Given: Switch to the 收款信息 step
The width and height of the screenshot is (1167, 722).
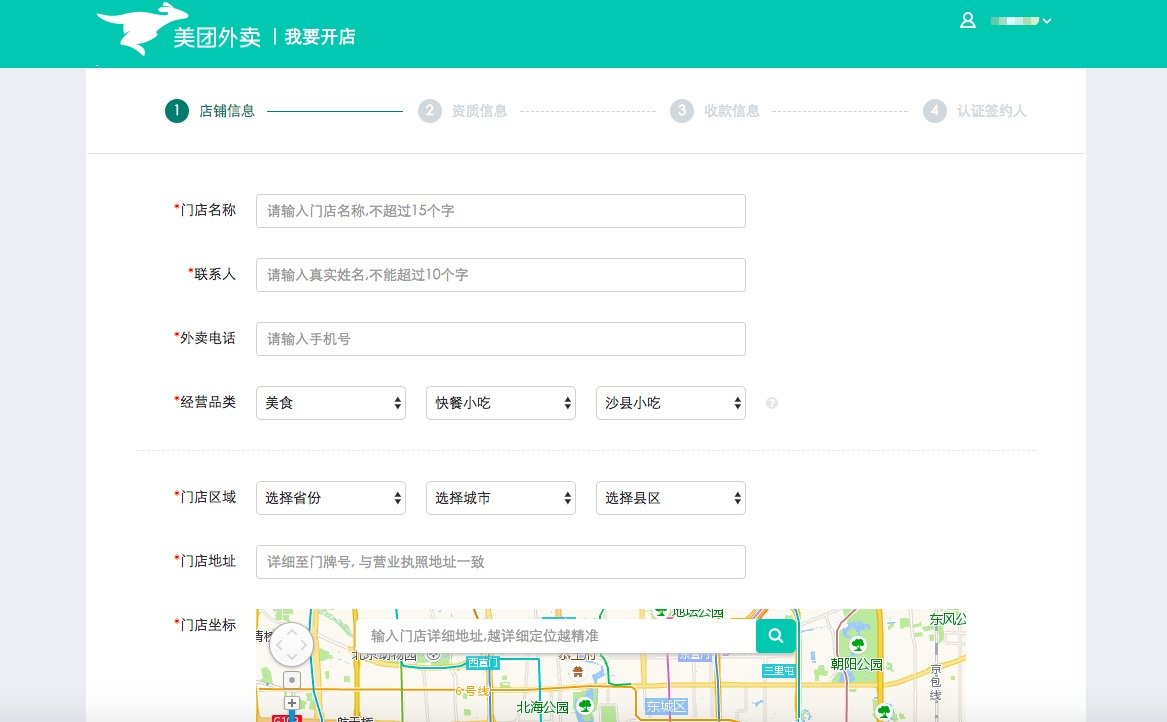Looking at the screenshot, I should [716, 111].
